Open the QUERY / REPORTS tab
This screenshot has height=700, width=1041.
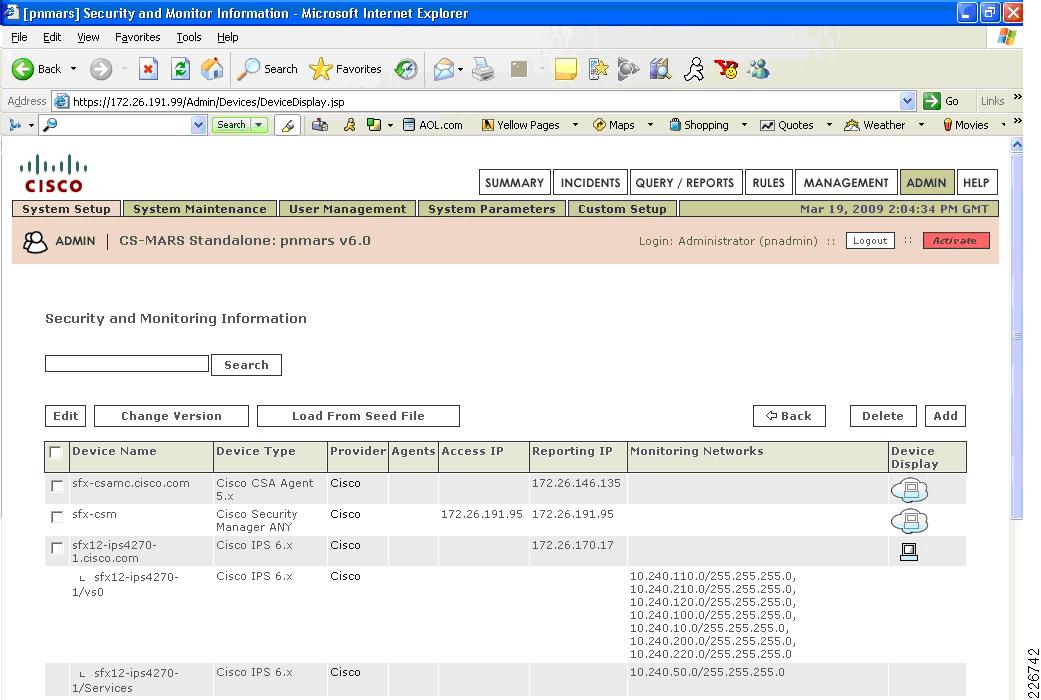tap(684, 183)
